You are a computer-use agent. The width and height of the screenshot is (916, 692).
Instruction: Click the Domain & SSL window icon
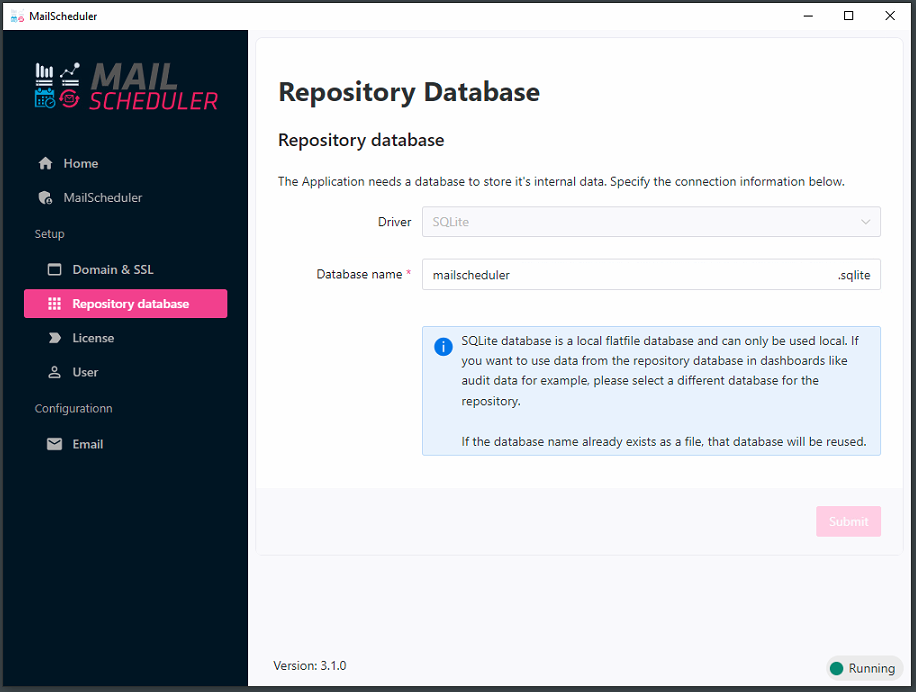pyautogui.click(x=54, y=270)
